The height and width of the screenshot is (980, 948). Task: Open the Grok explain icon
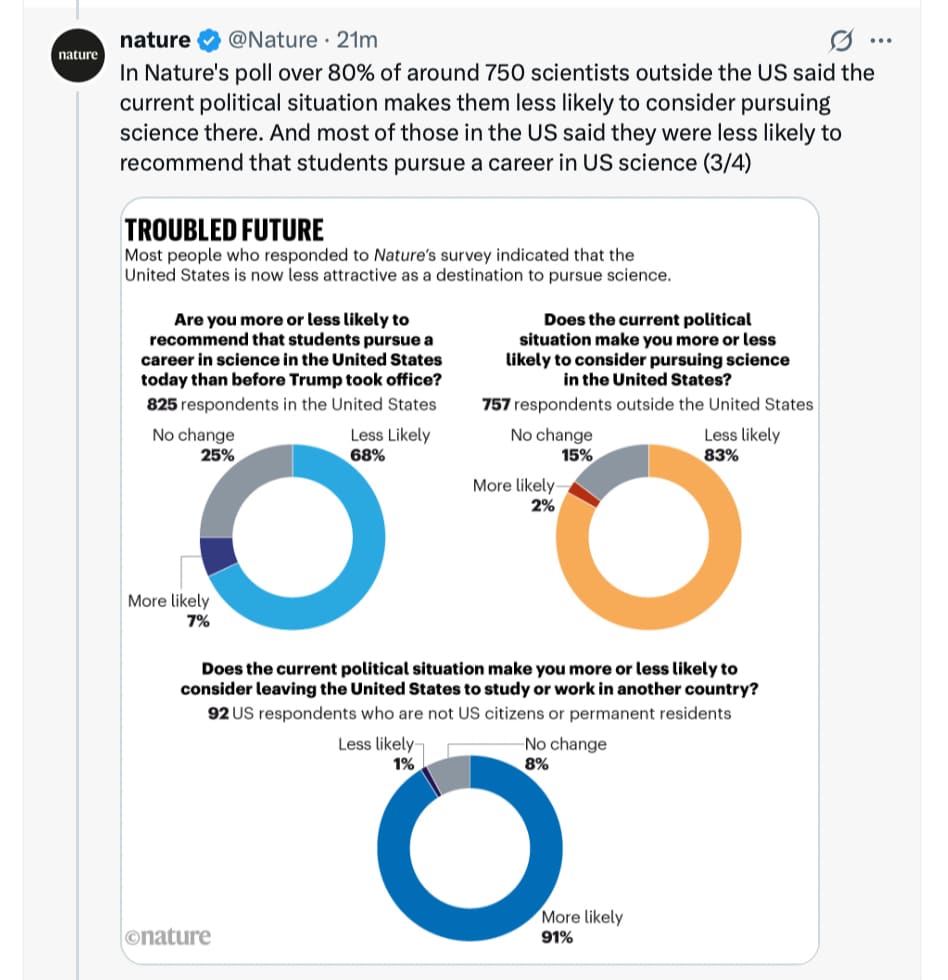click(841, 41)
